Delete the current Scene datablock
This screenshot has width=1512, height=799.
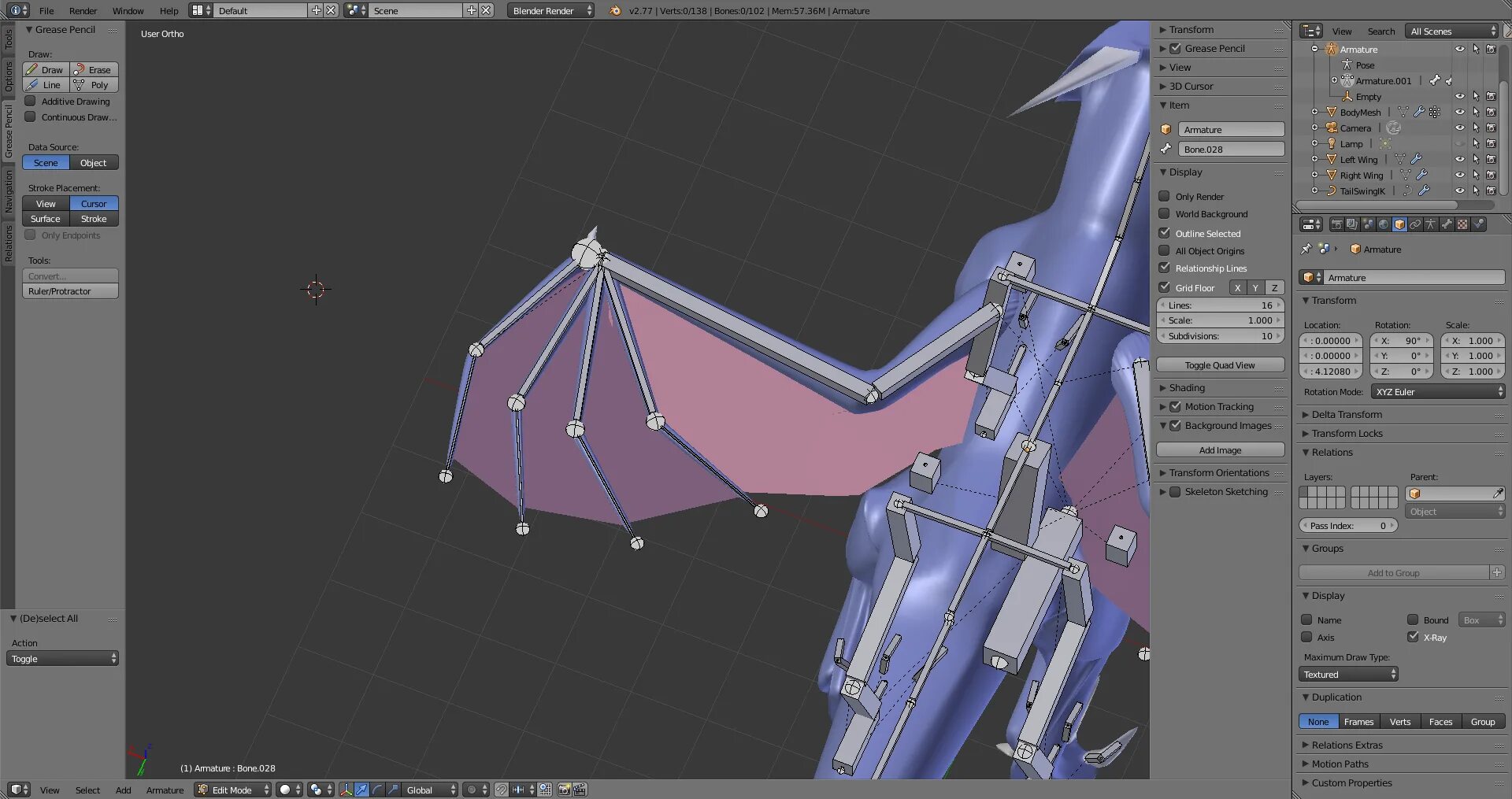(487, 10)
